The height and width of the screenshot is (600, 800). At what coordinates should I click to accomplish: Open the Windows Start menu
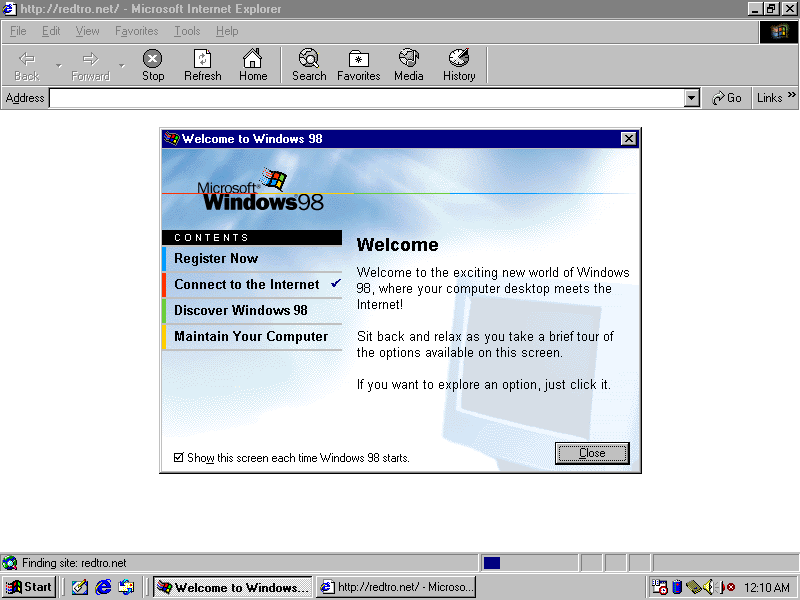[x=29, y=587]
